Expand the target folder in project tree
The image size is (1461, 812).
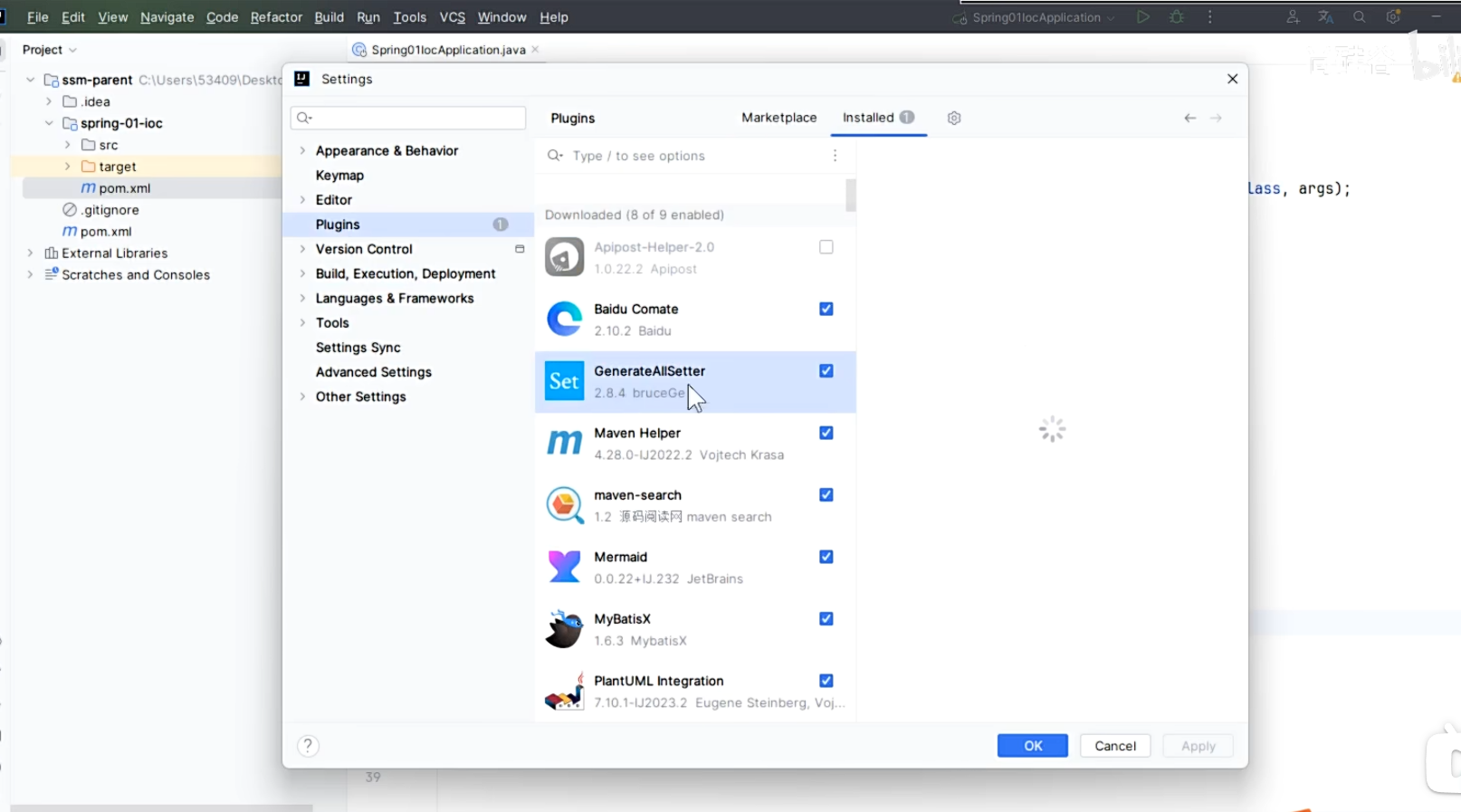point(67,167)
